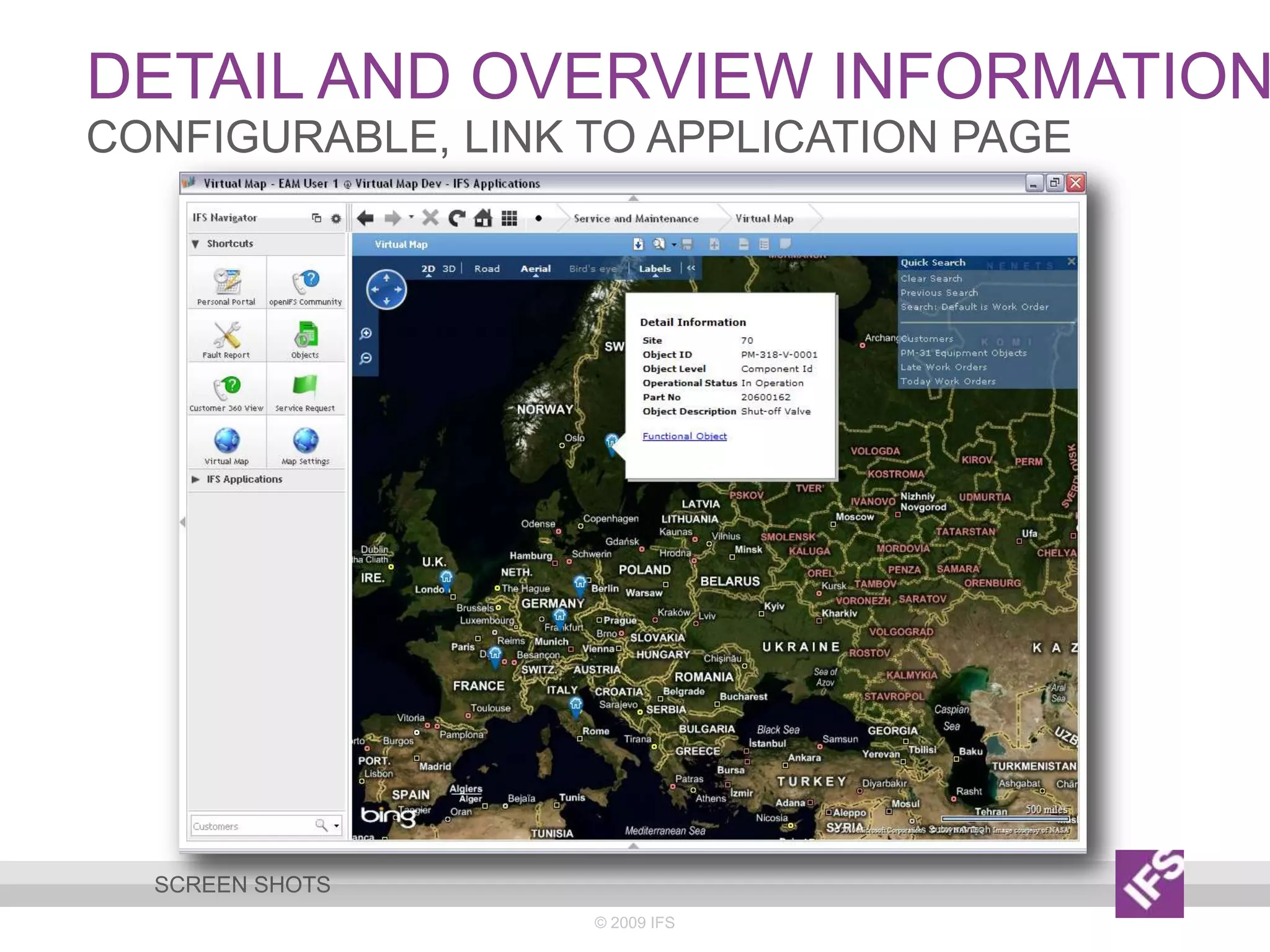Open the Customers search dropdown arrow
The image size is (1270, 952).
tap(337, 826)
